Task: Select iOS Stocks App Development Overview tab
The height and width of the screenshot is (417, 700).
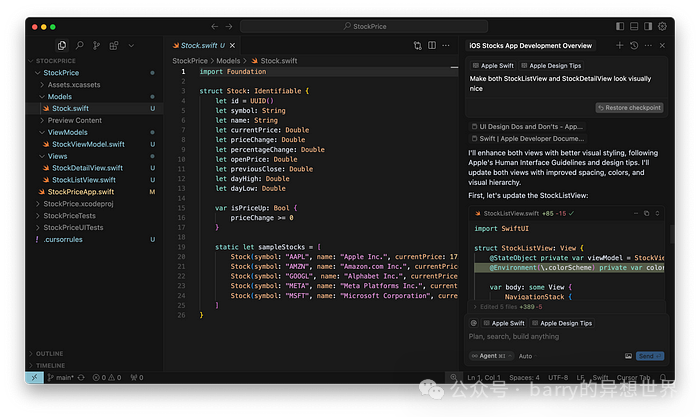Action: (530, 46)
